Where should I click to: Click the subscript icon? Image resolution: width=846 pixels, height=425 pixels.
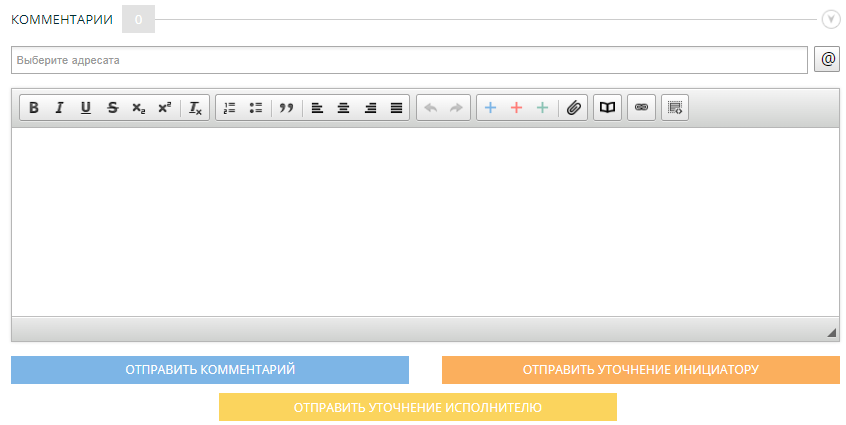tap(138, 108)
